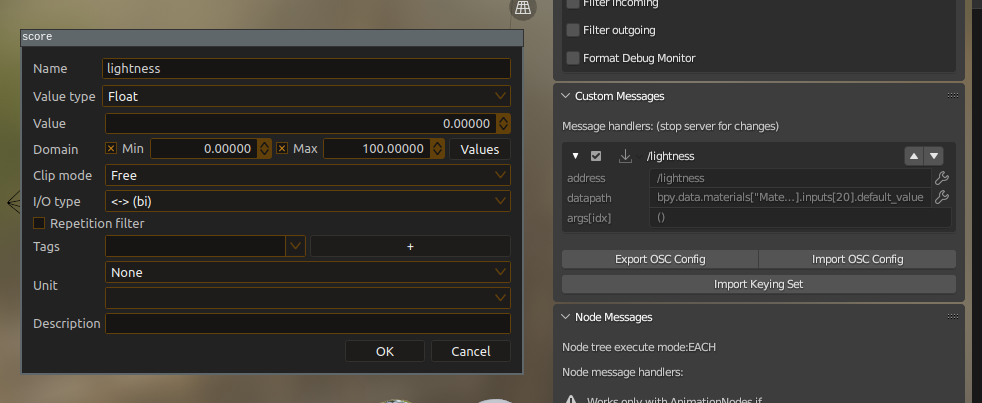Disable the /lightness handler checkbox

click(x=596, y=156)
